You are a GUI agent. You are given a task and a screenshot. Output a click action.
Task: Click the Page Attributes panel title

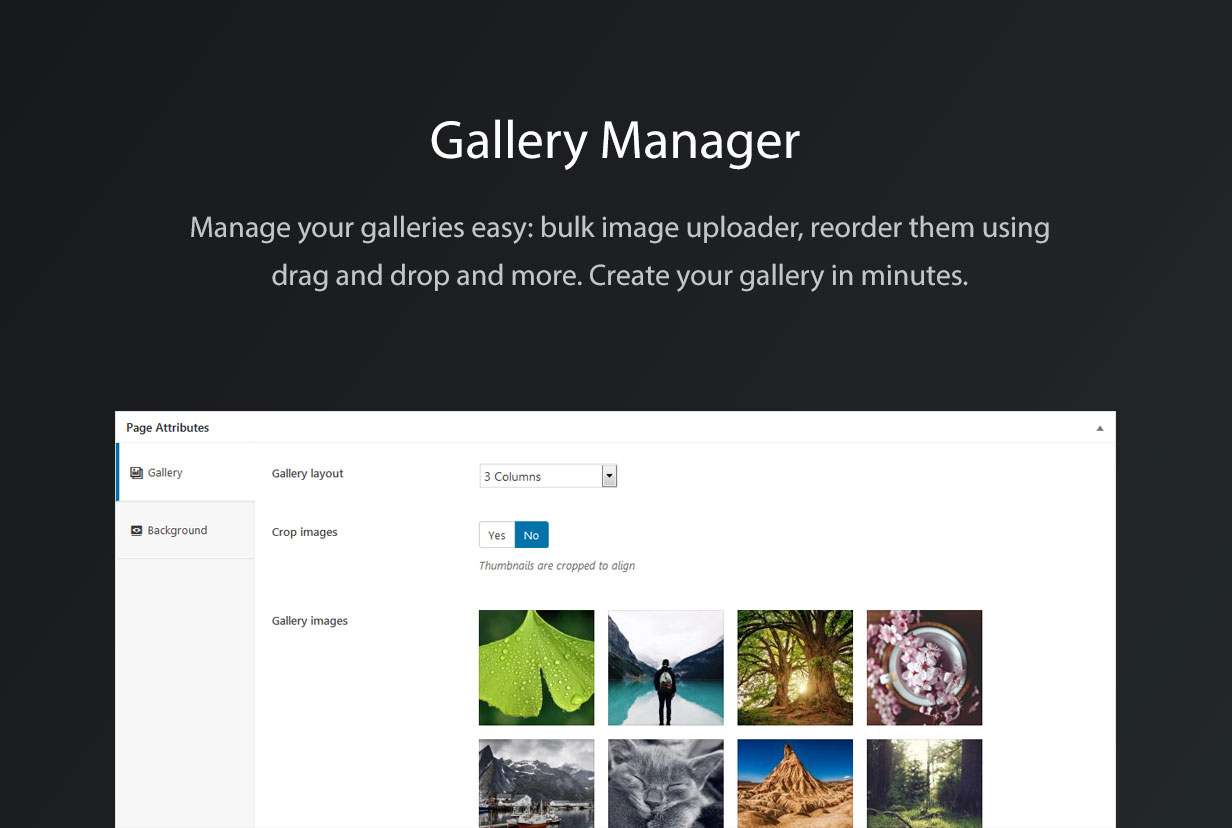(168, 428)
